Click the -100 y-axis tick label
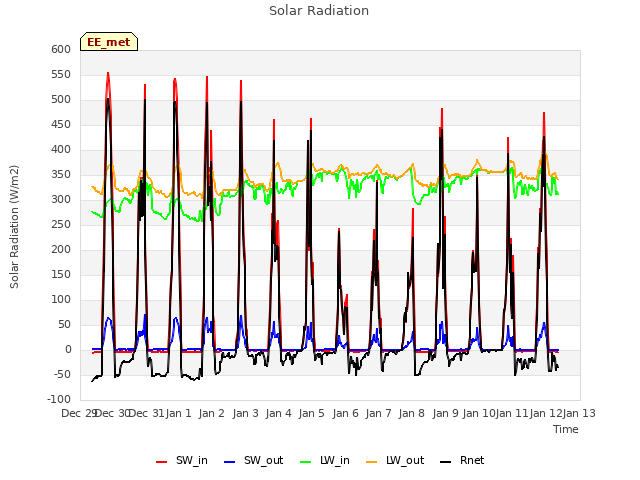Screen dimensions: 640x480 [x=59, y=399]
